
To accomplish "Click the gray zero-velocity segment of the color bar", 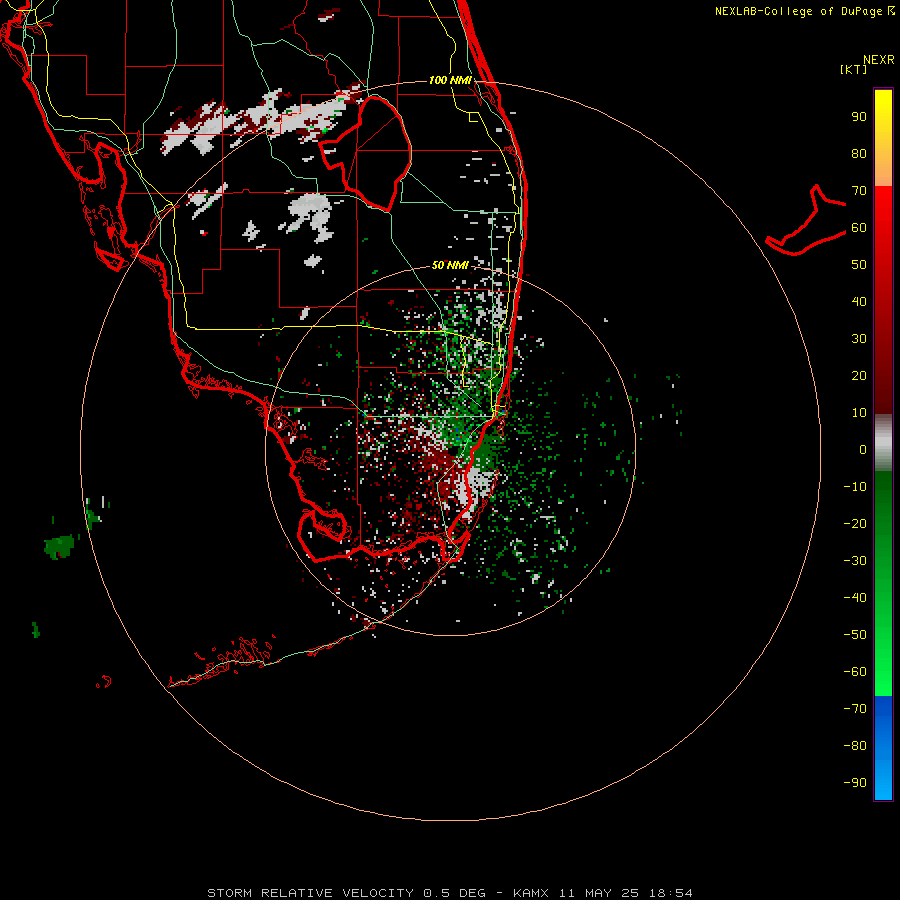I will click(883, 443).
